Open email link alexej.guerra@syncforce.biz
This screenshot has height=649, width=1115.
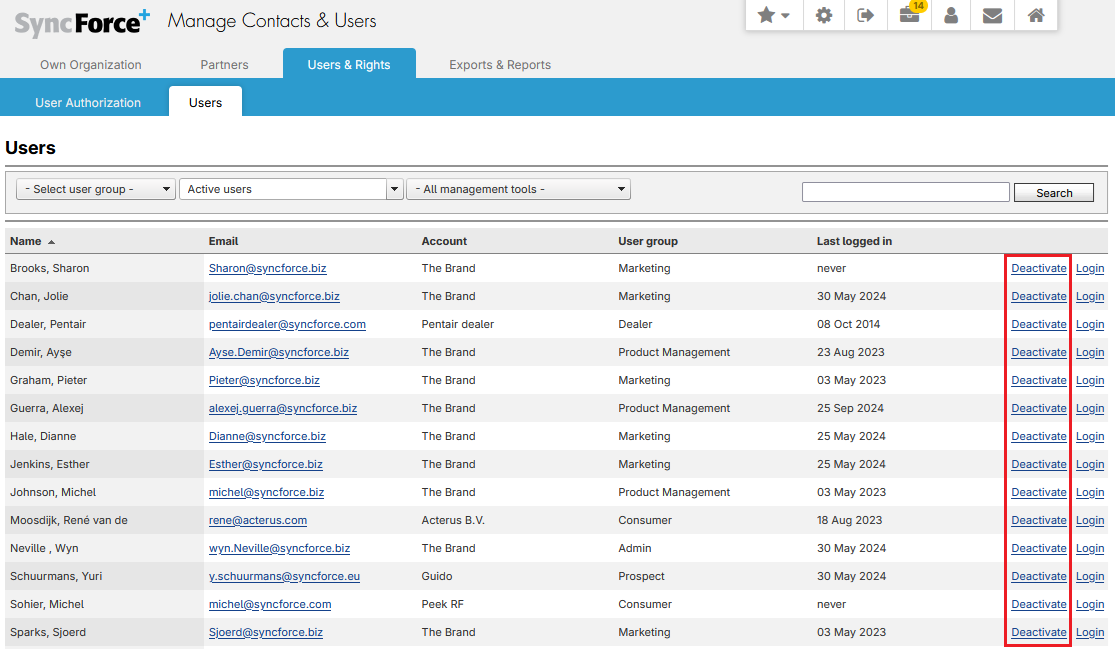tap(283, 408)
